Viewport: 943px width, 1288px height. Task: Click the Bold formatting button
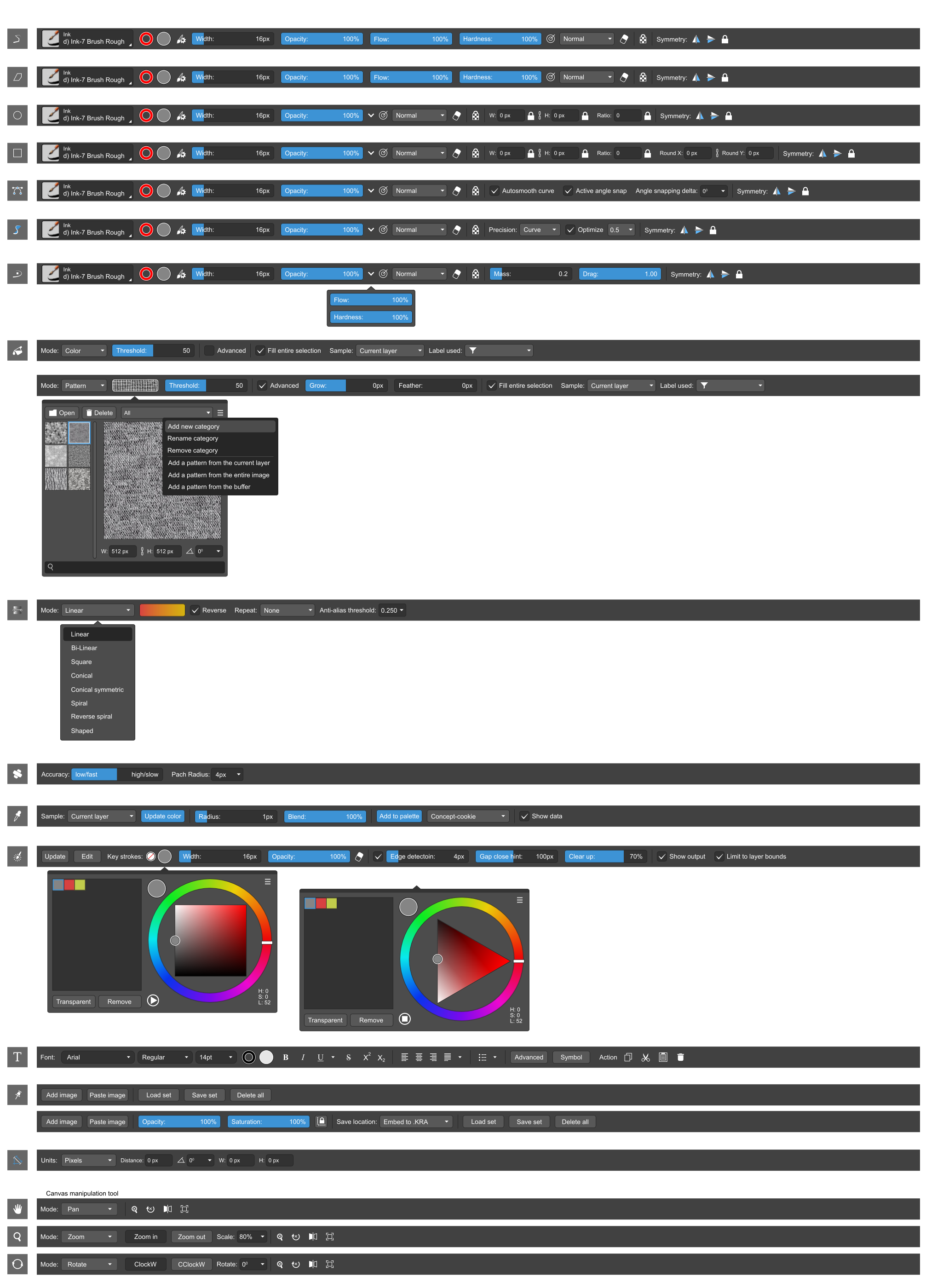pyautogui.click(x=285, y=1058)
